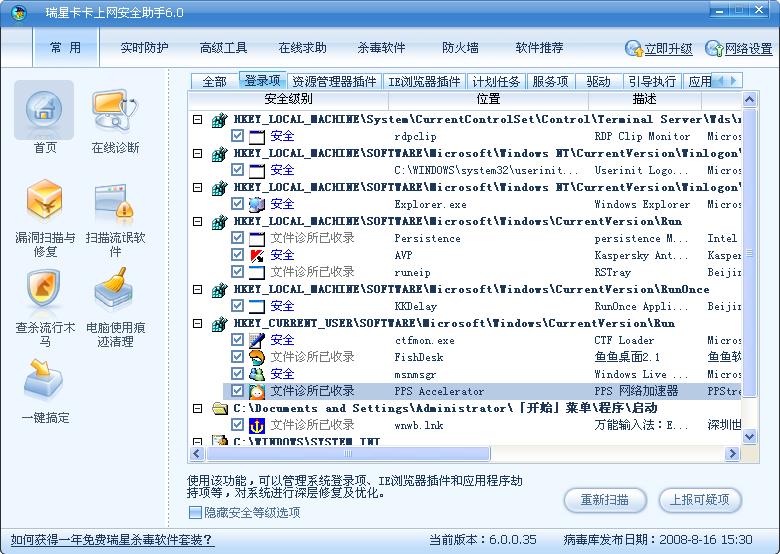Image resolution: width=780 pixels, height=554 pixels.
Task: Open link about free Rising antivirus suite
Action: [112, 540]
